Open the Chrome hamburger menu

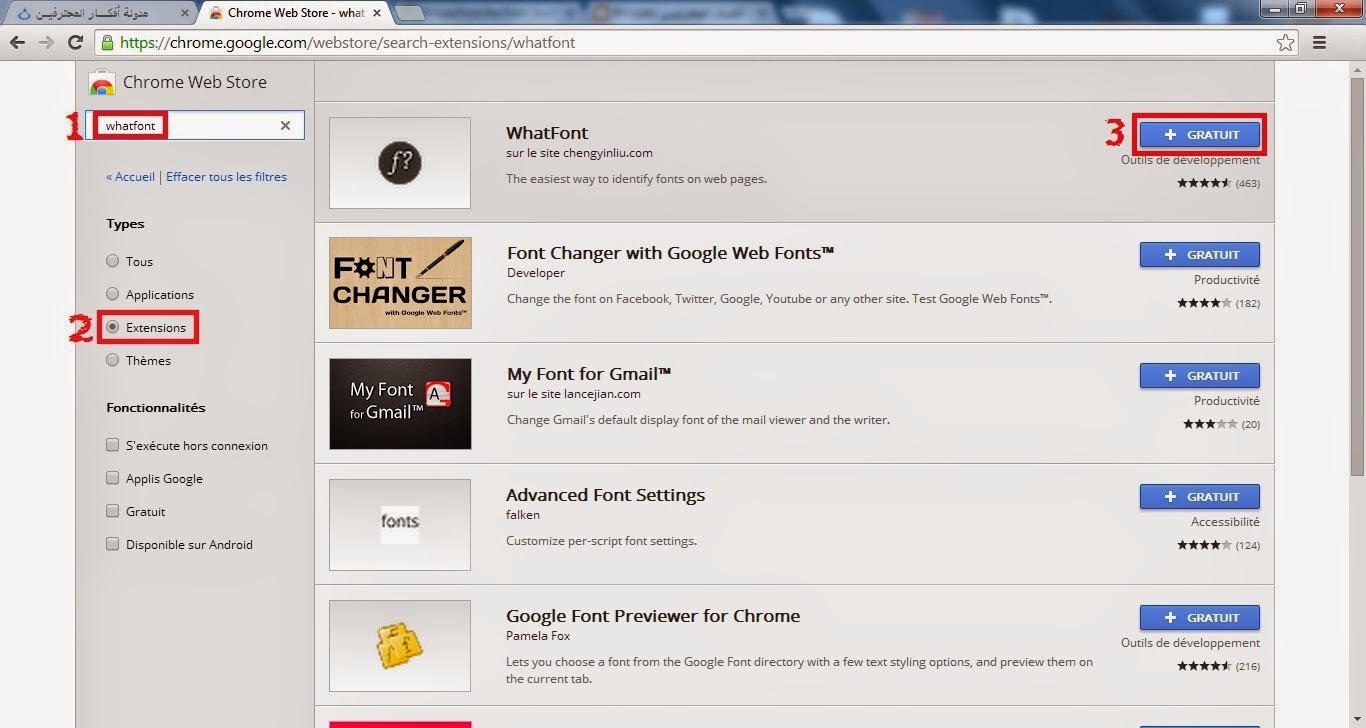coord(1320,43)
